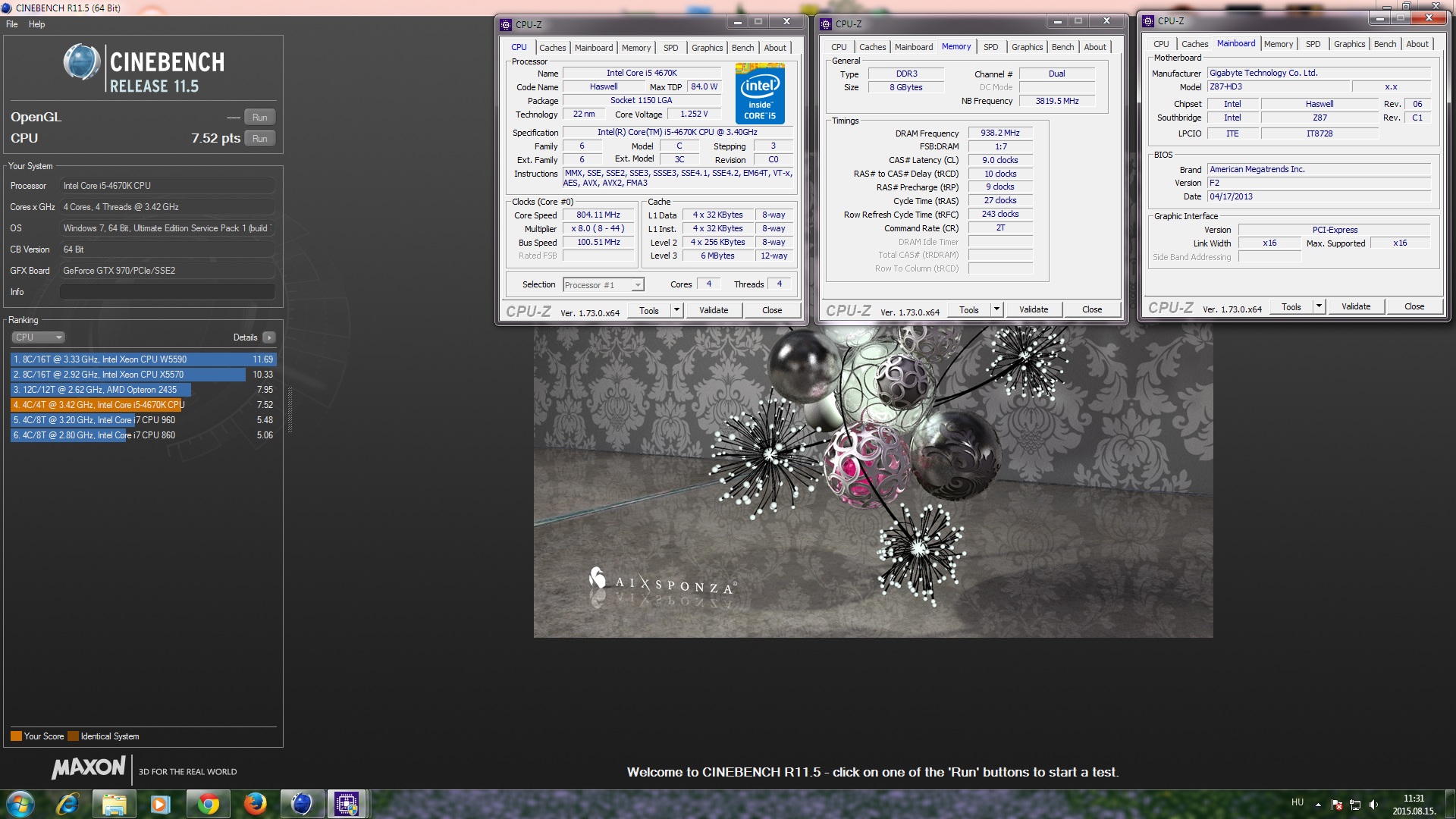
Task: Expand Tools dropdown arrow in Memory CPU-Z window
Action: click(996, 309)
